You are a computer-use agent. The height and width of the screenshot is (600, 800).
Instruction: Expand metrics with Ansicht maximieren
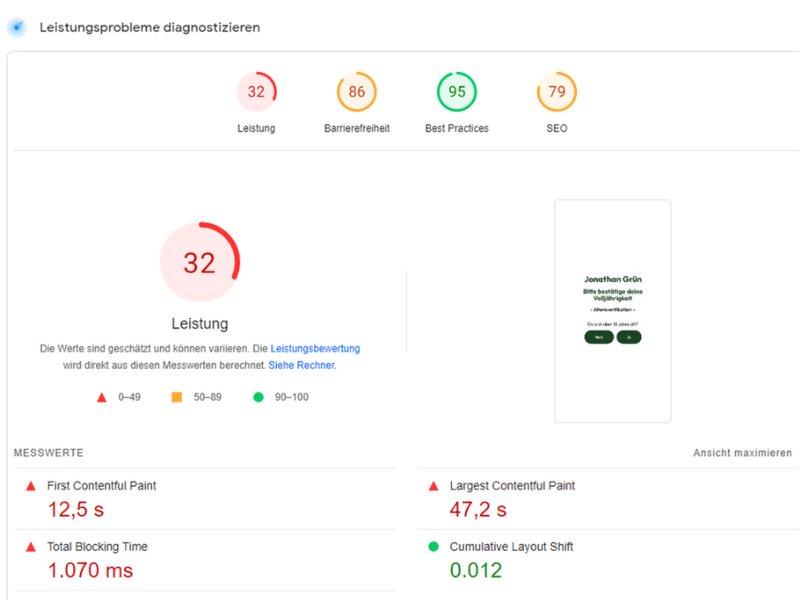point(742,453)
